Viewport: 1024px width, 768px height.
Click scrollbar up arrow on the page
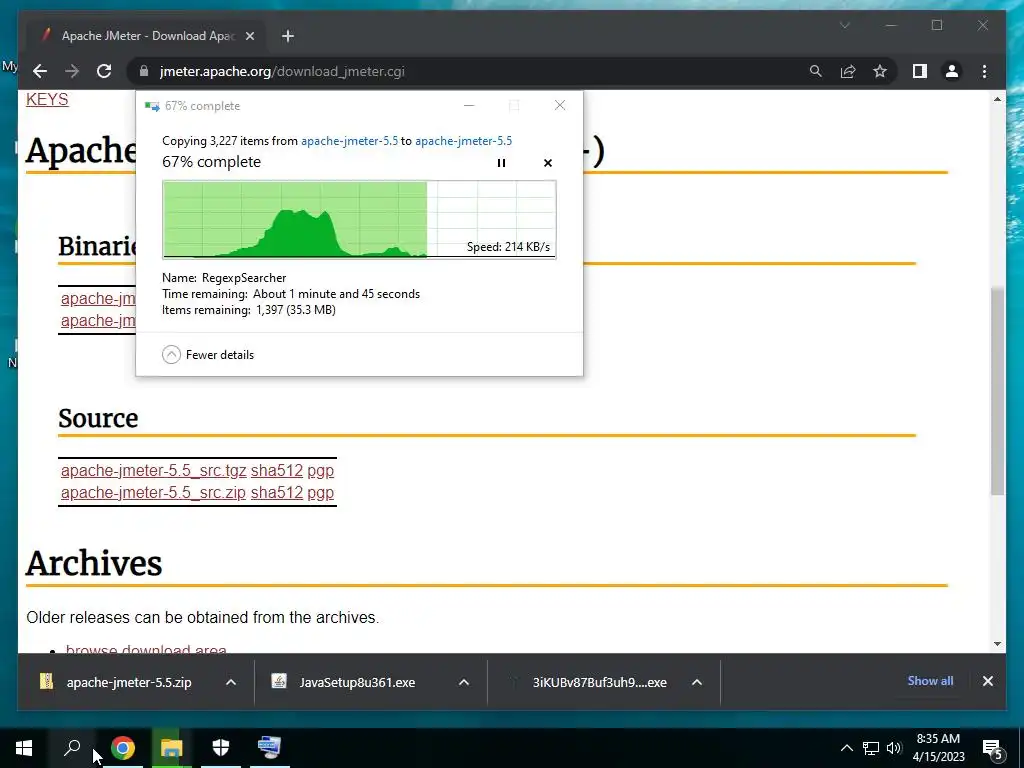pos(997,99)
